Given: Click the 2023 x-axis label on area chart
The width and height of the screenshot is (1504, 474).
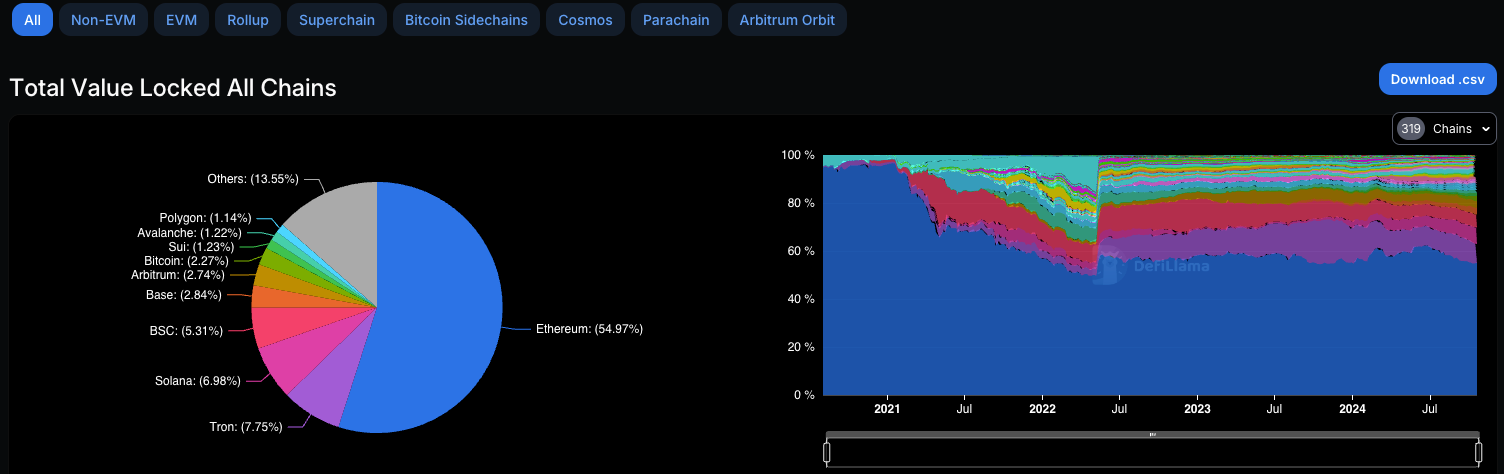Looking at the screenshot, I should tap(1197, 409).
